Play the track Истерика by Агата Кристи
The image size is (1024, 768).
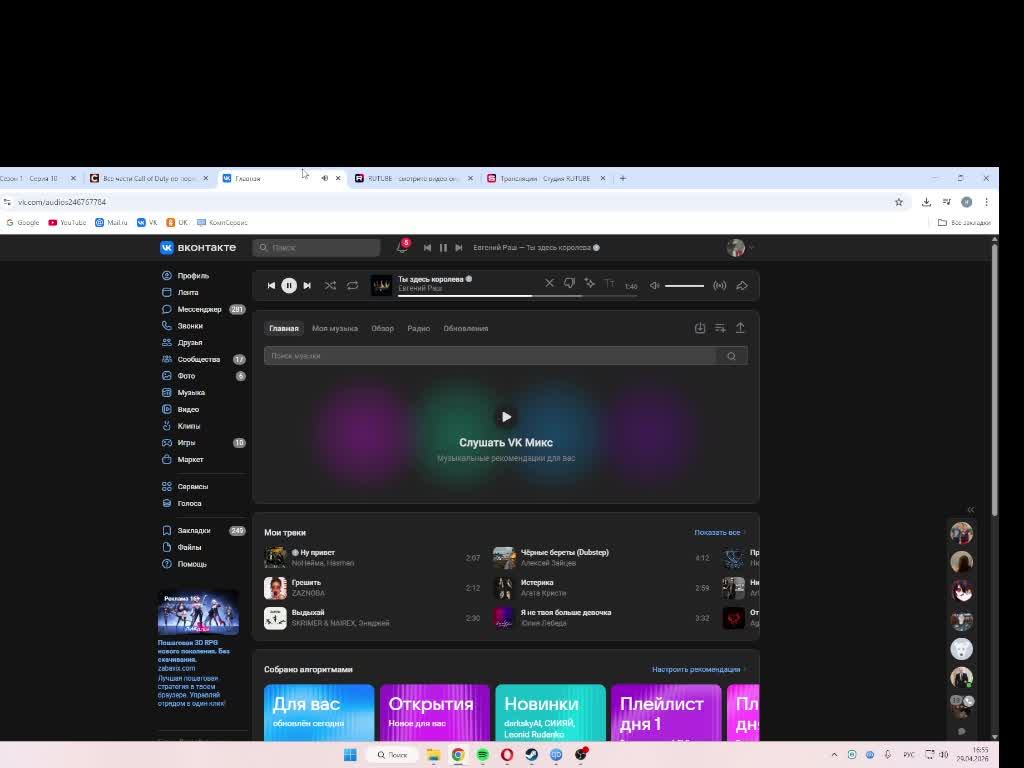click(x=601, y=588)
